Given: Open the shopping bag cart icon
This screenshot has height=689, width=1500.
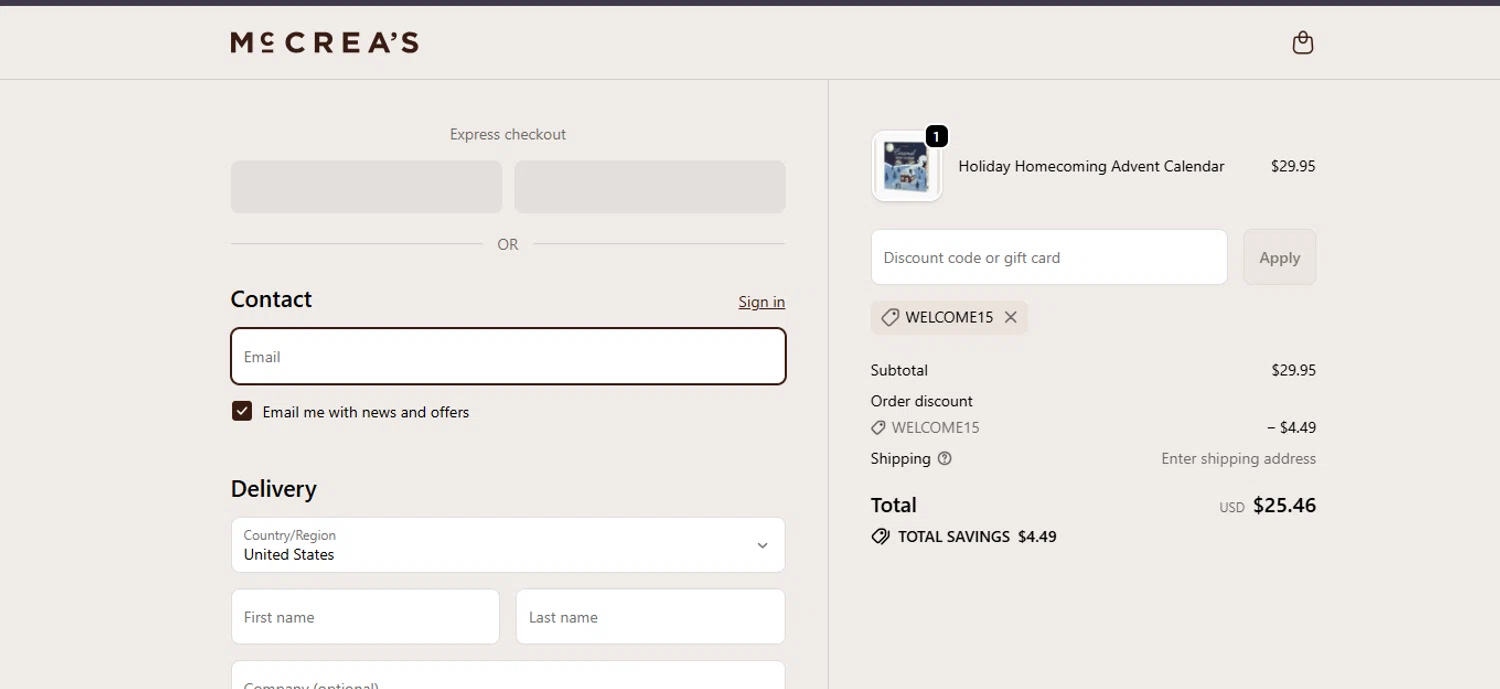Looking at the screenshot, I should coord(1302,42).
